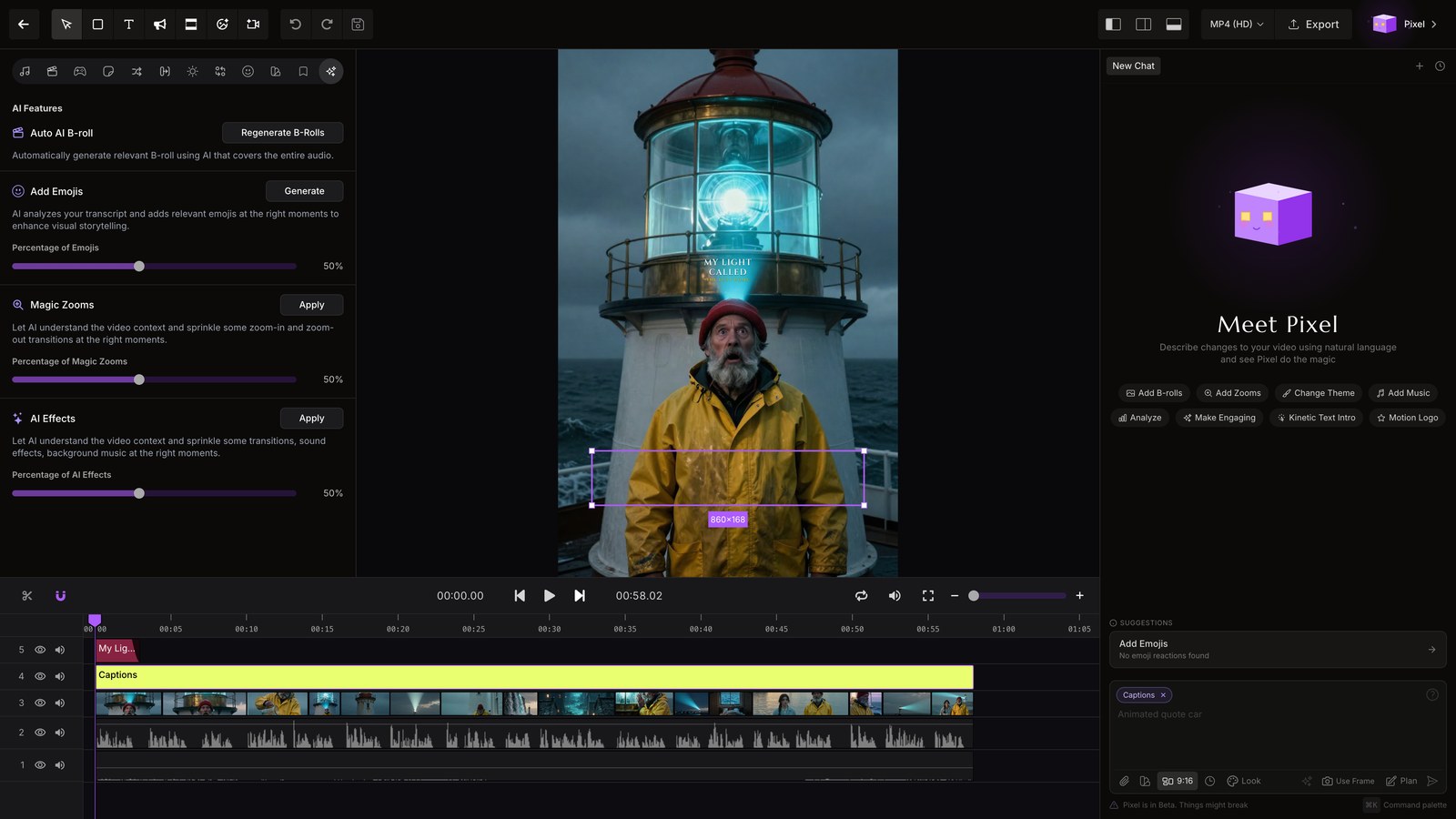The image size is (1456, 819).
Task: Toggle visibility of track 2
Action: point(40,733)
